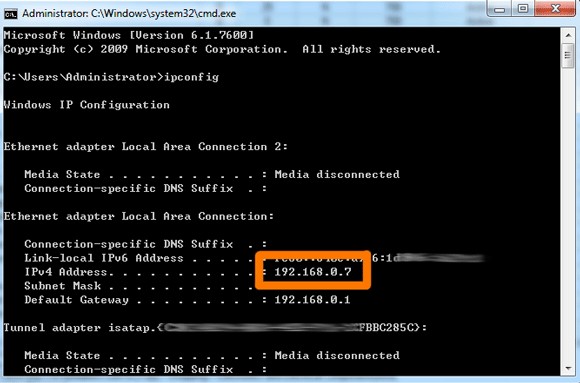The width and height of the screenshot is (580, 383).
Task: Click 'IPv4 Address' label text
Action: tap(66, 272)
